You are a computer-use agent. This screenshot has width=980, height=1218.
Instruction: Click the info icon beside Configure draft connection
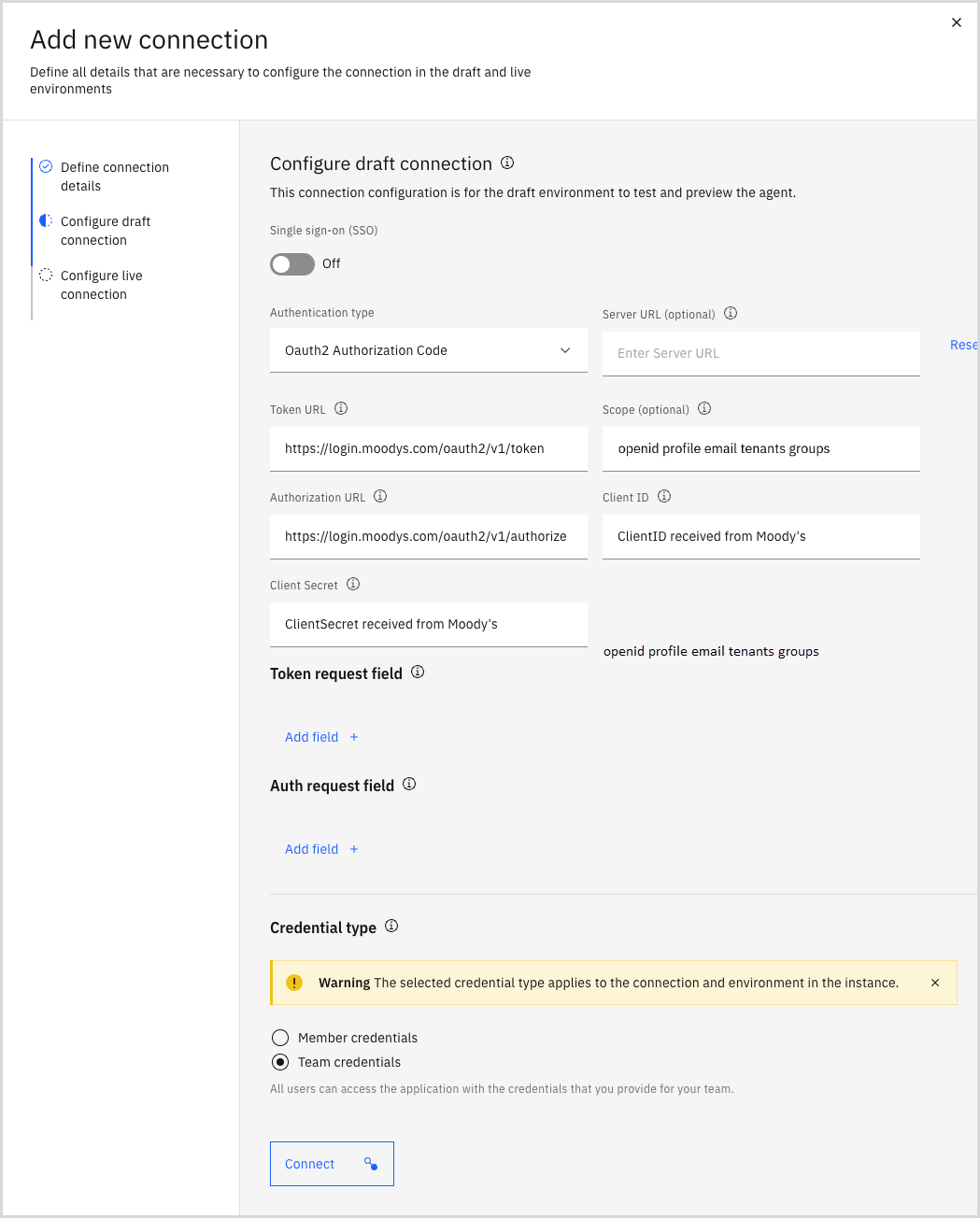pos(507,163)
